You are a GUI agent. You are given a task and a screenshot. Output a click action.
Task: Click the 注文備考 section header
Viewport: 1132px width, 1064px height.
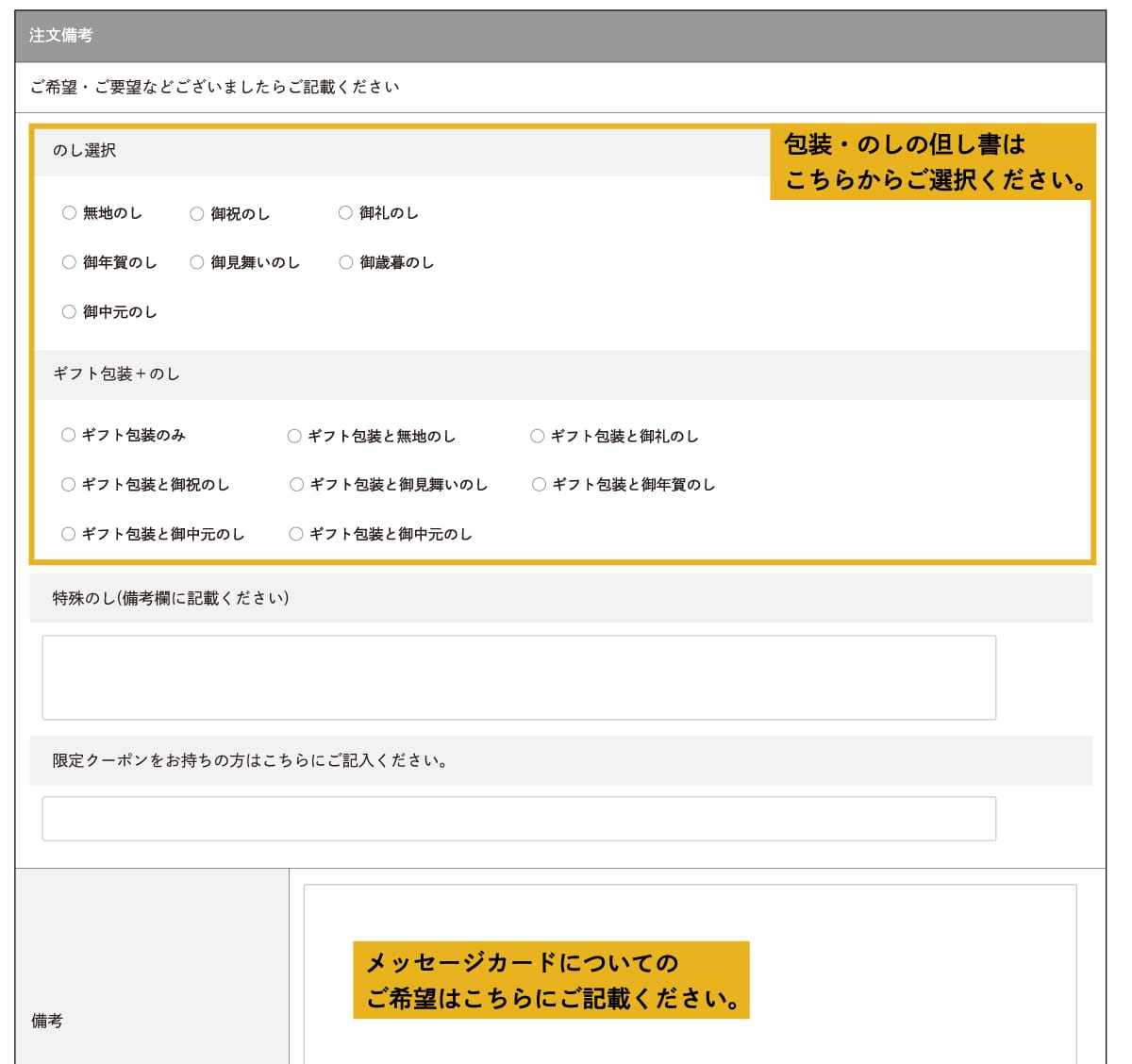click(61, 36)
